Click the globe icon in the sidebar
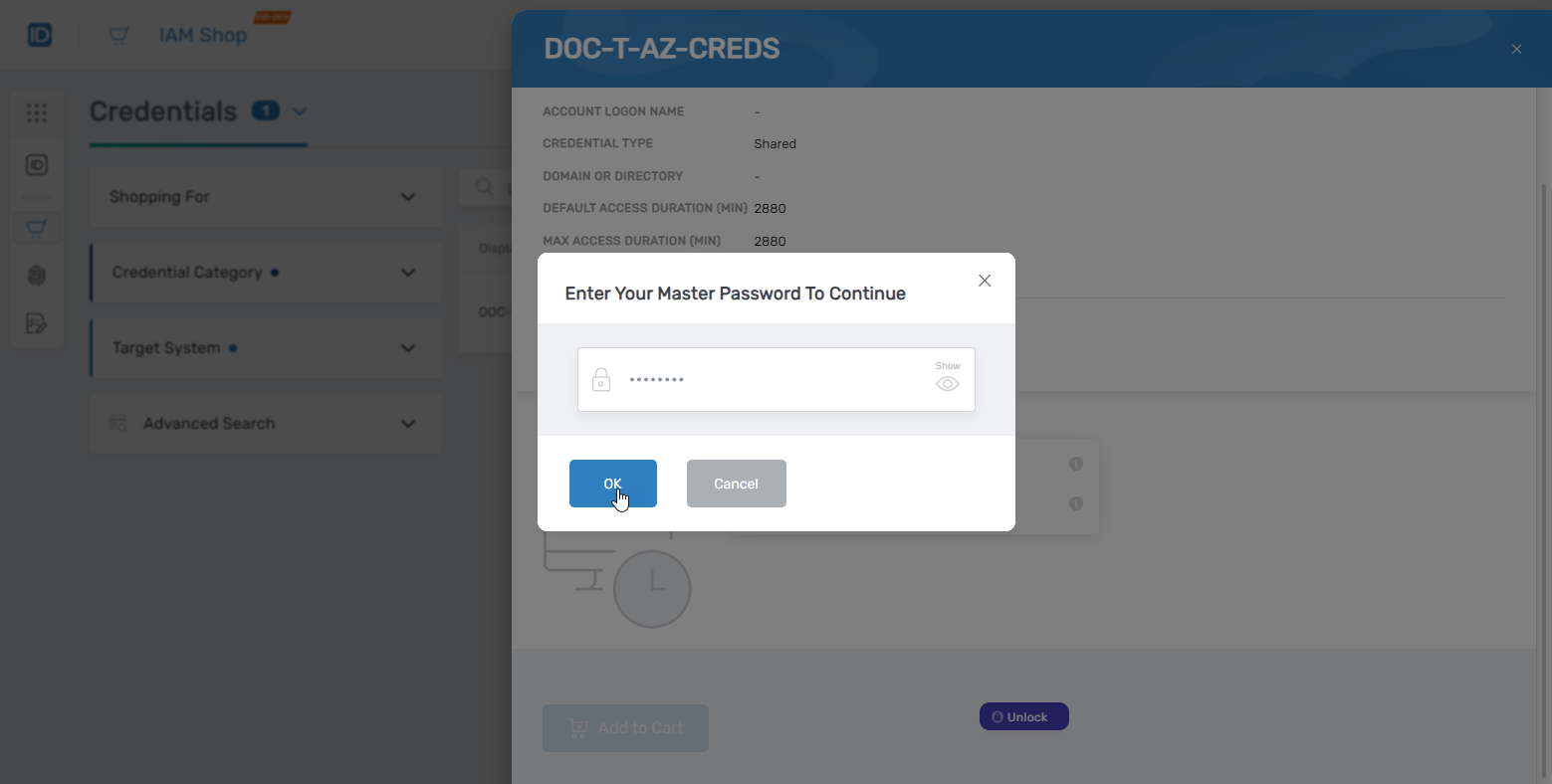The height and width of the screenshot is (784, 1552). pos(37,276)
